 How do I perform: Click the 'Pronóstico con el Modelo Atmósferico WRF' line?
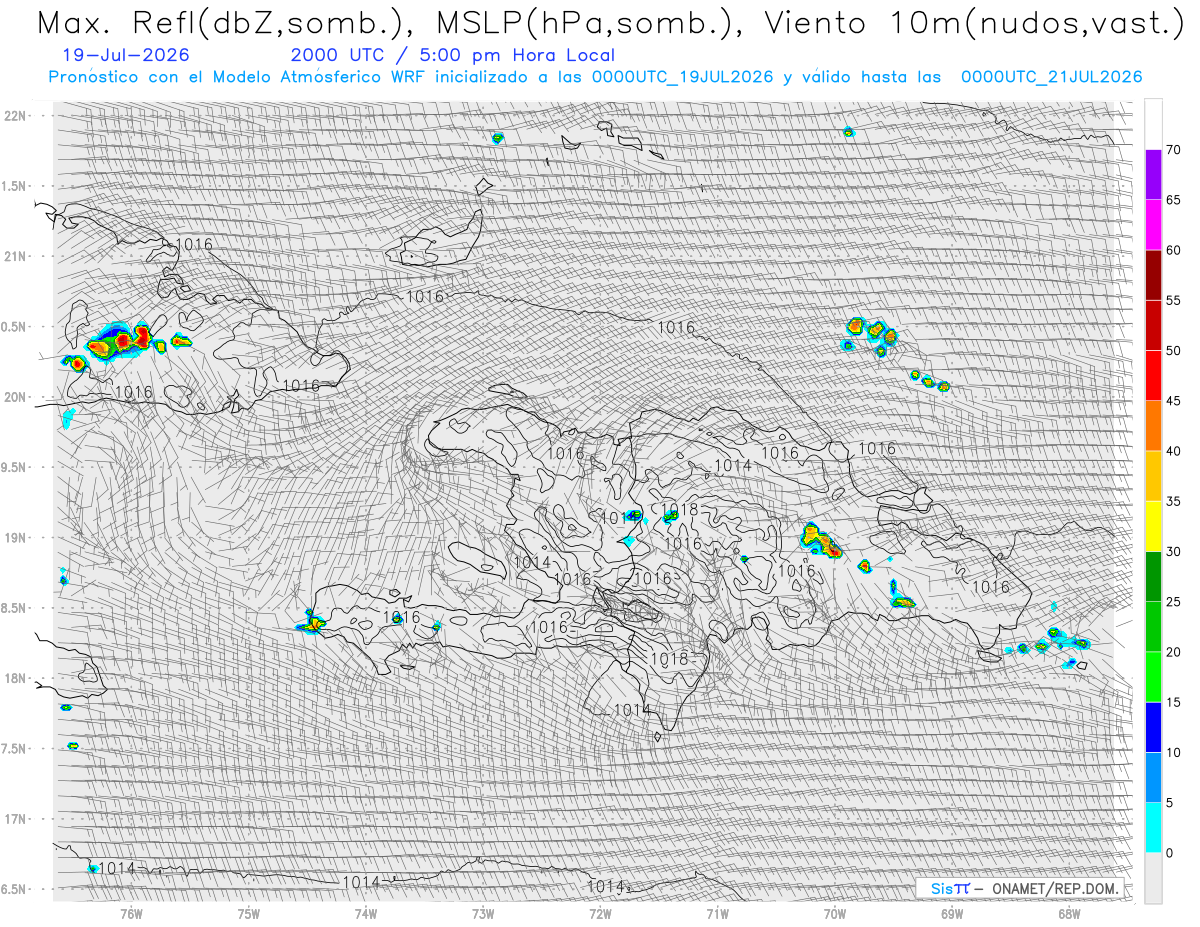(239, 77)
